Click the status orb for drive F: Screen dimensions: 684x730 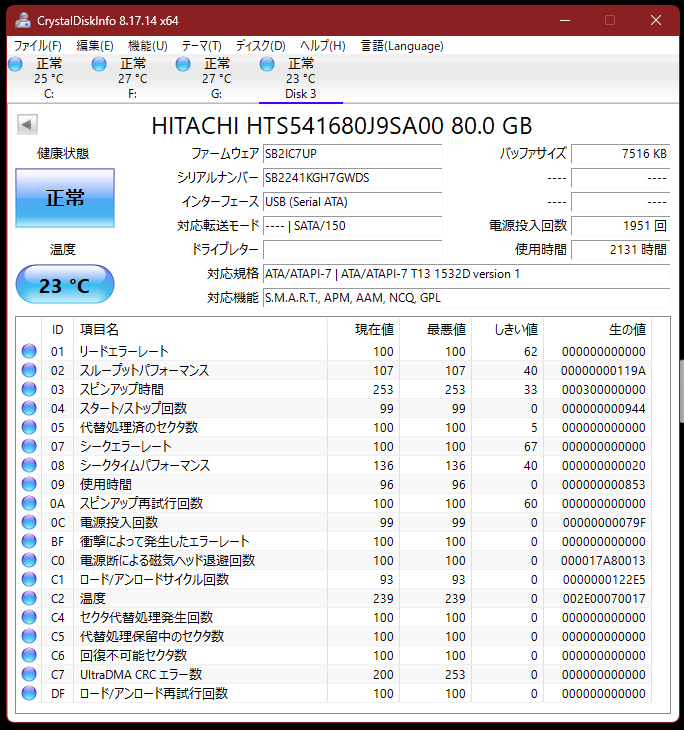tap(99, 65)
